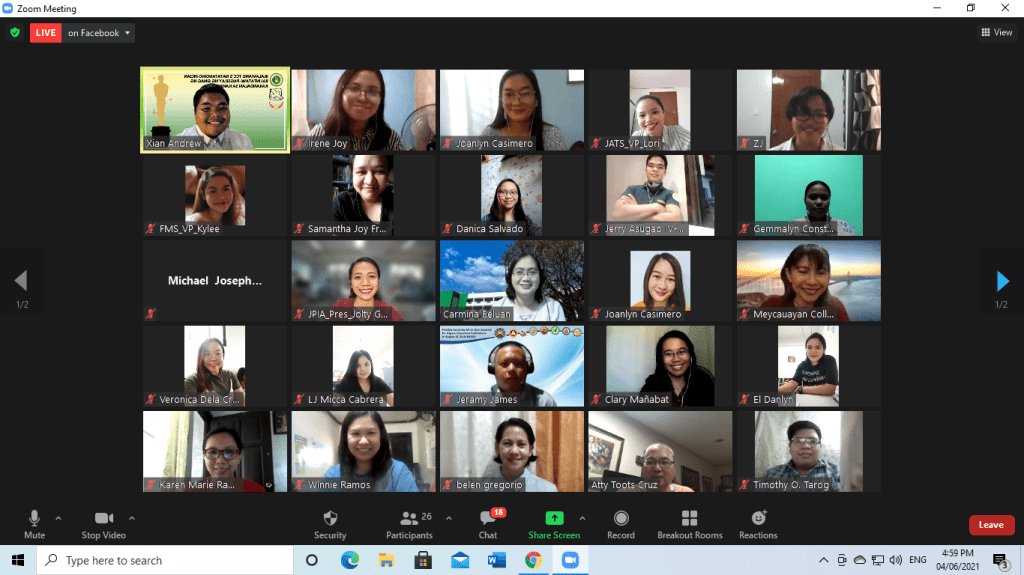Expand video options arrow beside Stop Video
Viewport: 1024px width, 575px height.
[131, 518]
